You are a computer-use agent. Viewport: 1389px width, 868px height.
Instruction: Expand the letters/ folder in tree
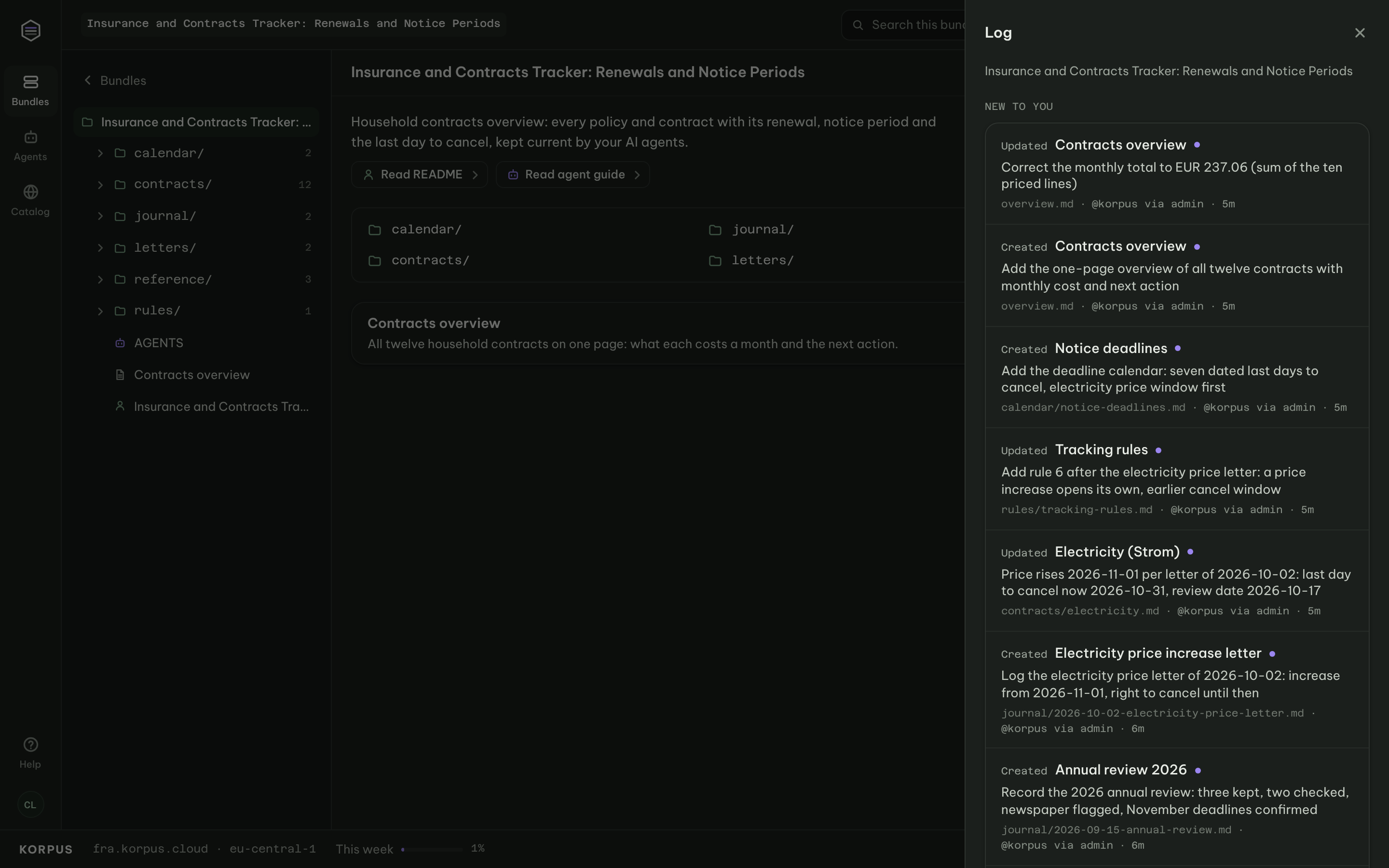pos(100,248)
